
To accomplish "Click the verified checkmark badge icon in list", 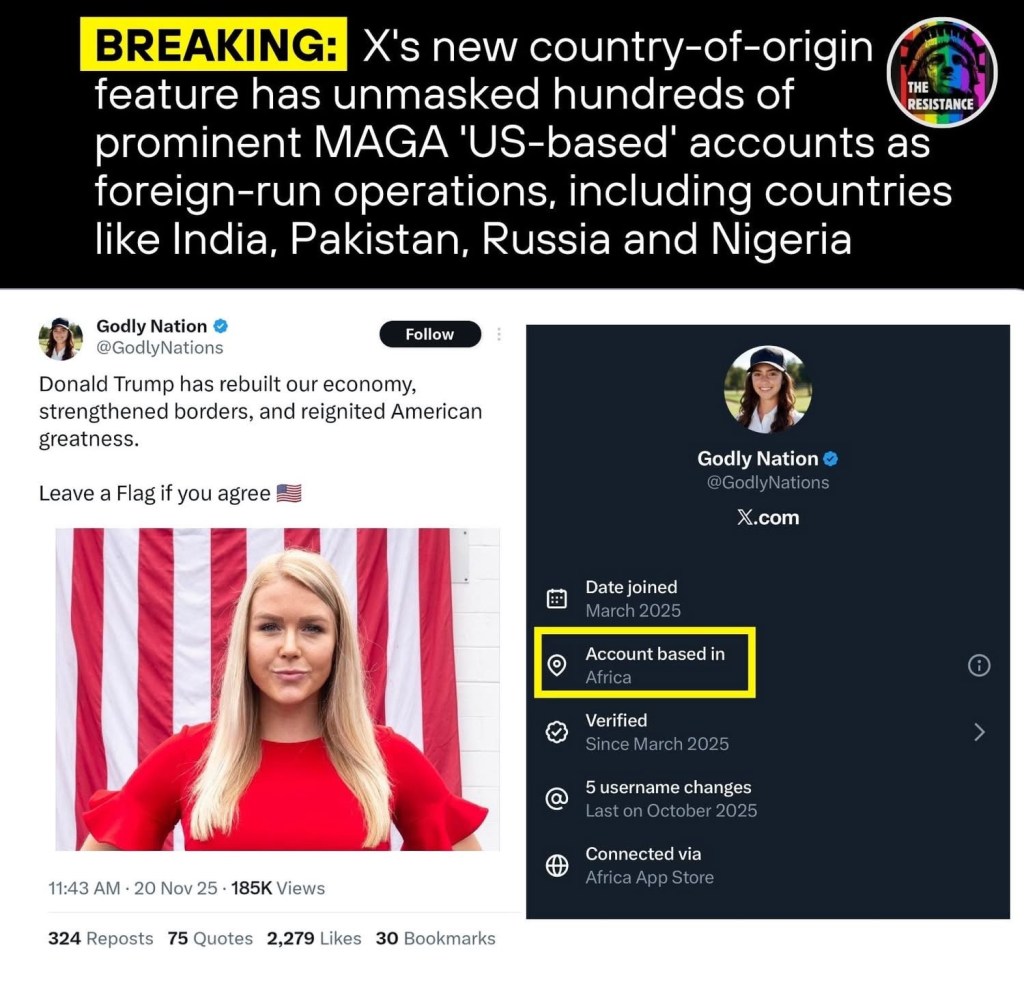I will click(556, 732).
